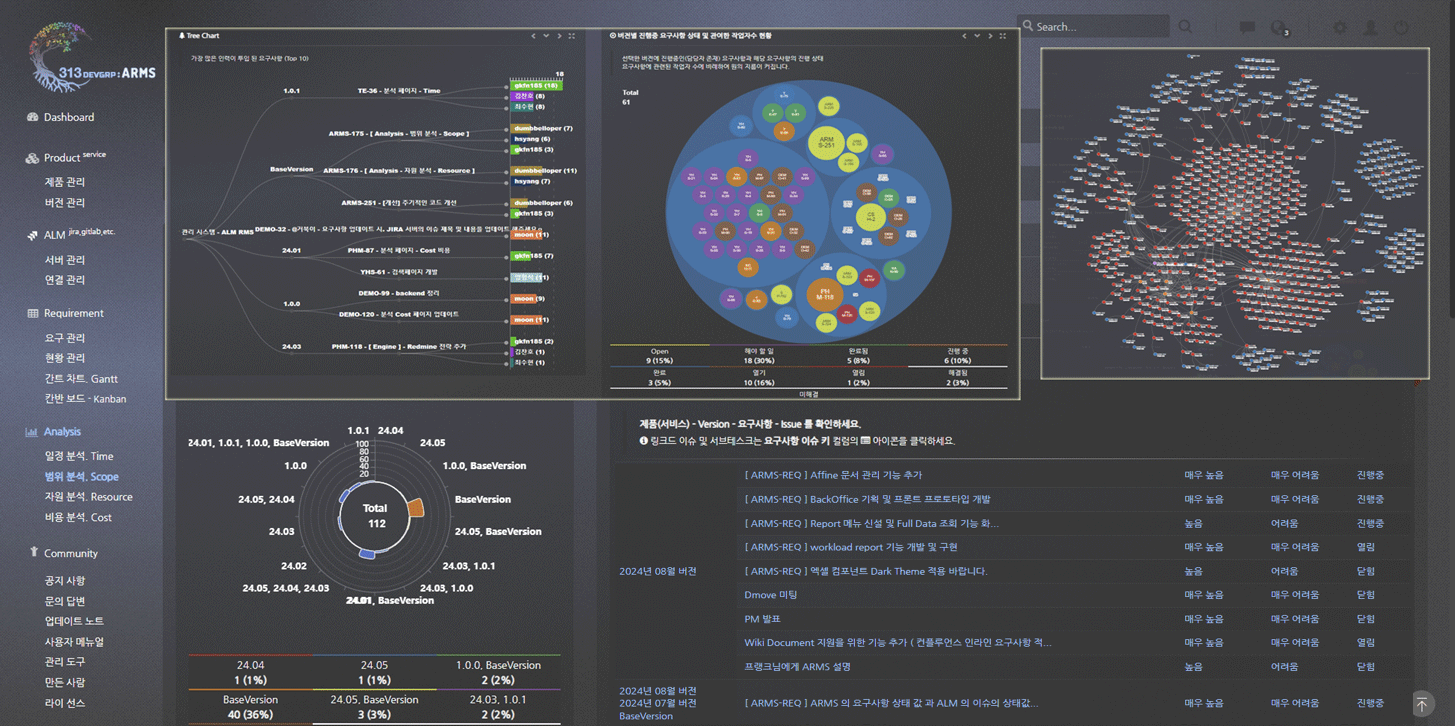
Task: Open Dashboard from the sidebar
Action: 68,117
